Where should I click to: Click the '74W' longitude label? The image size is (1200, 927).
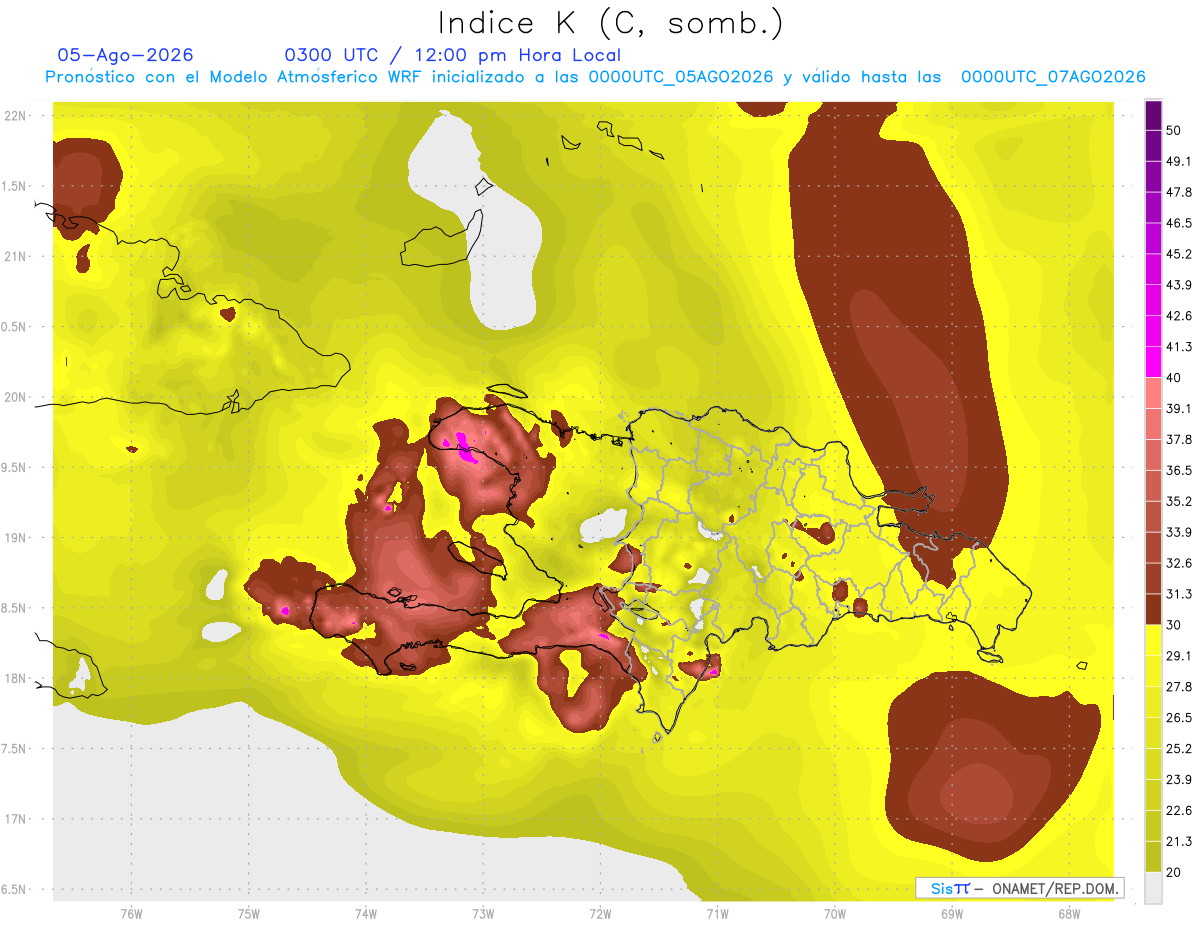[x=365, y=914]
